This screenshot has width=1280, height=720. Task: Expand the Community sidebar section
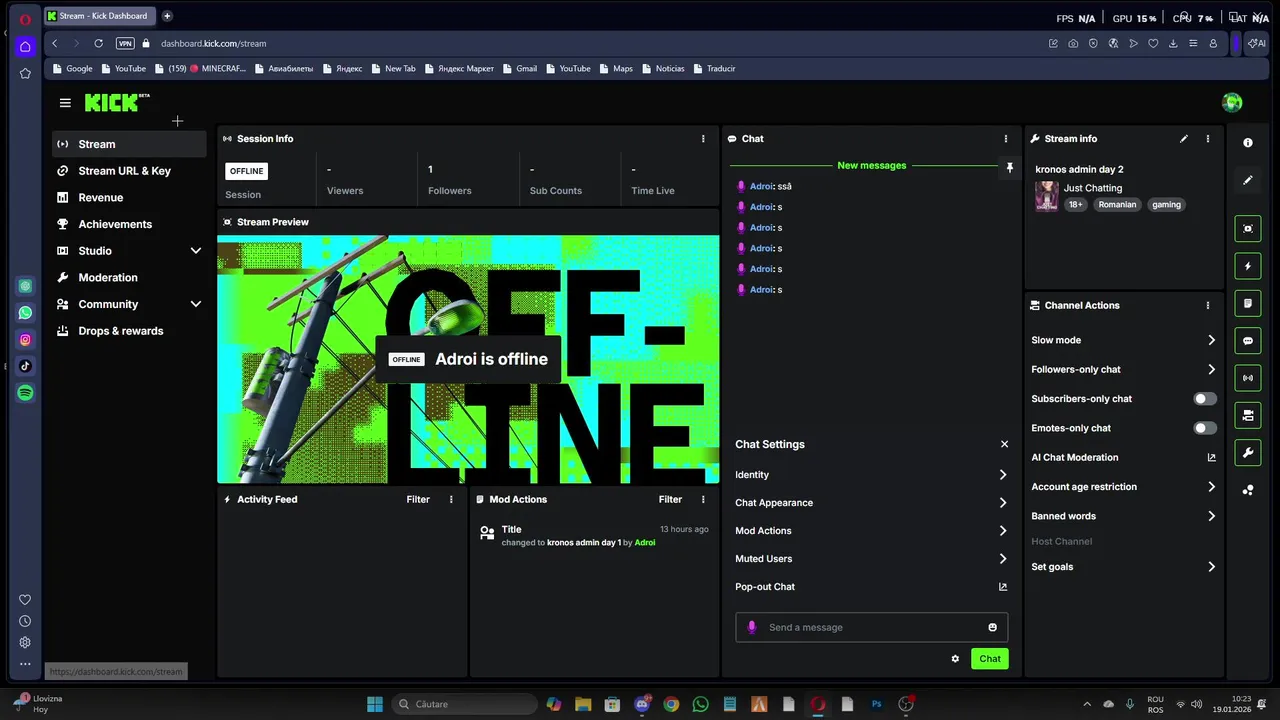click(x=130, y=304)
